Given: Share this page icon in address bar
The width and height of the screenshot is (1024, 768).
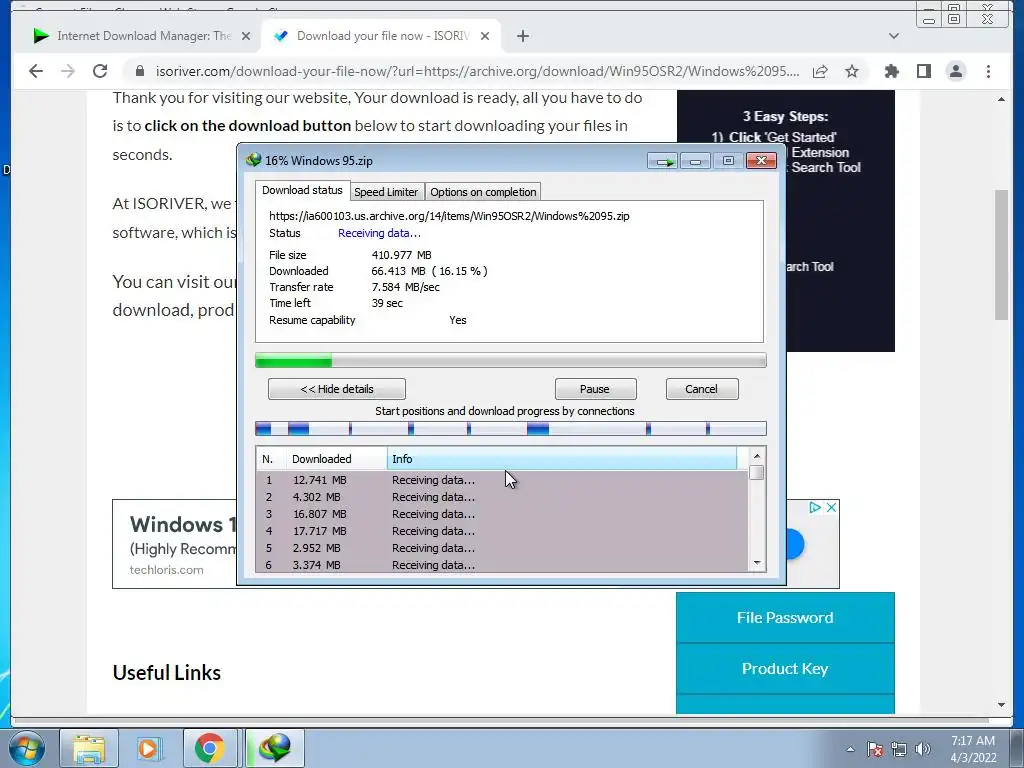Looking at the screenshot, I should 820,71.
